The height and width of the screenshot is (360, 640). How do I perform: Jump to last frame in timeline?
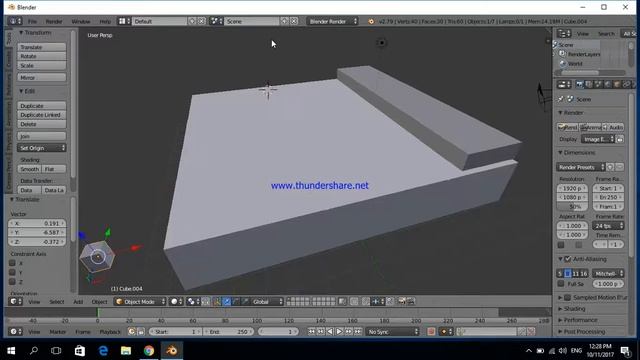pyautogui.click(x=358, y=331)
